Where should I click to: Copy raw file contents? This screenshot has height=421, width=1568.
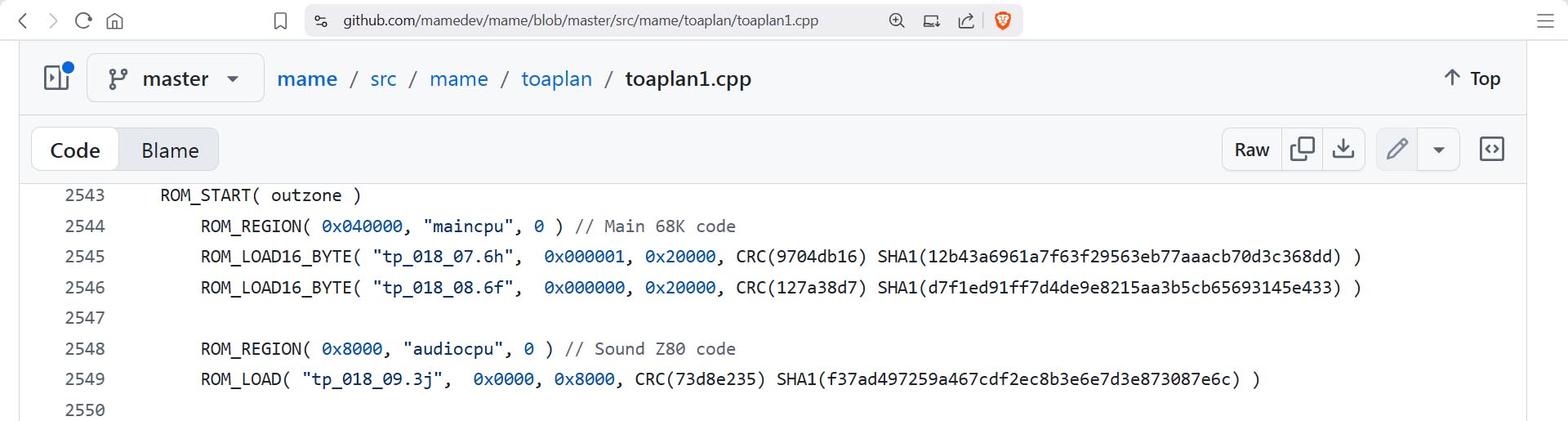(x=1302, y=150)
